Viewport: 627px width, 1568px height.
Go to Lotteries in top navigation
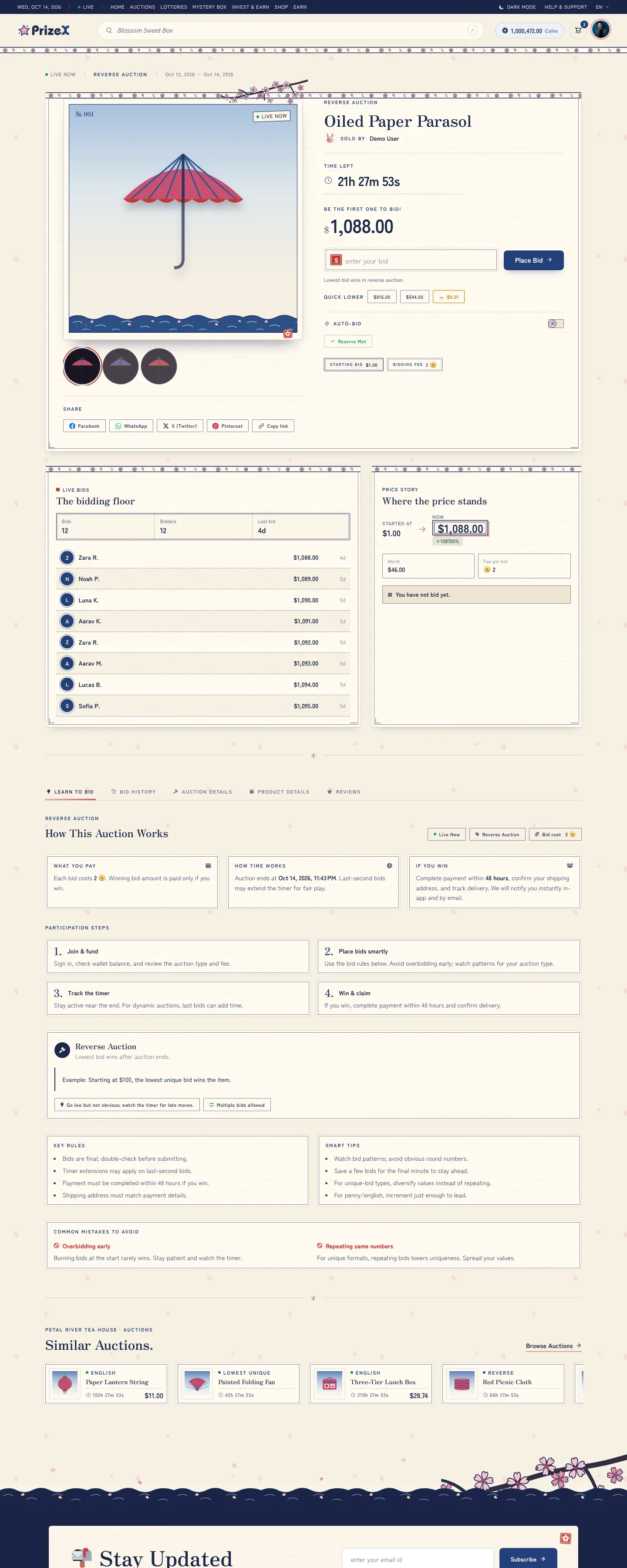click(x=173, y=7)
